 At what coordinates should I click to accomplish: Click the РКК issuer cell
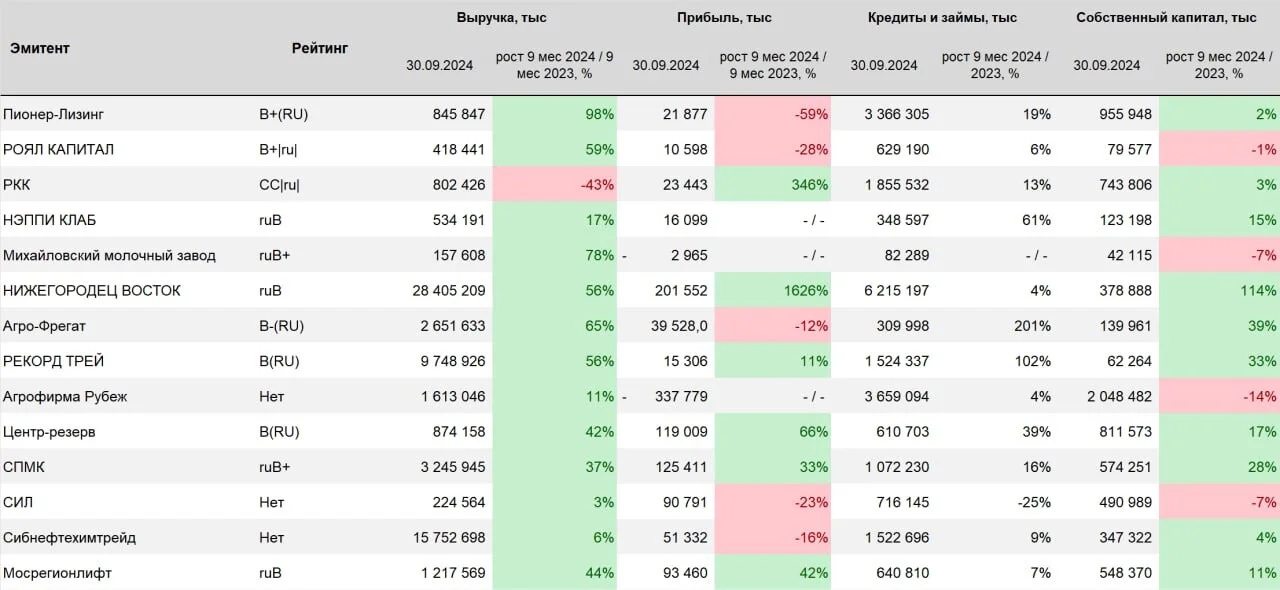click(17, 184)
